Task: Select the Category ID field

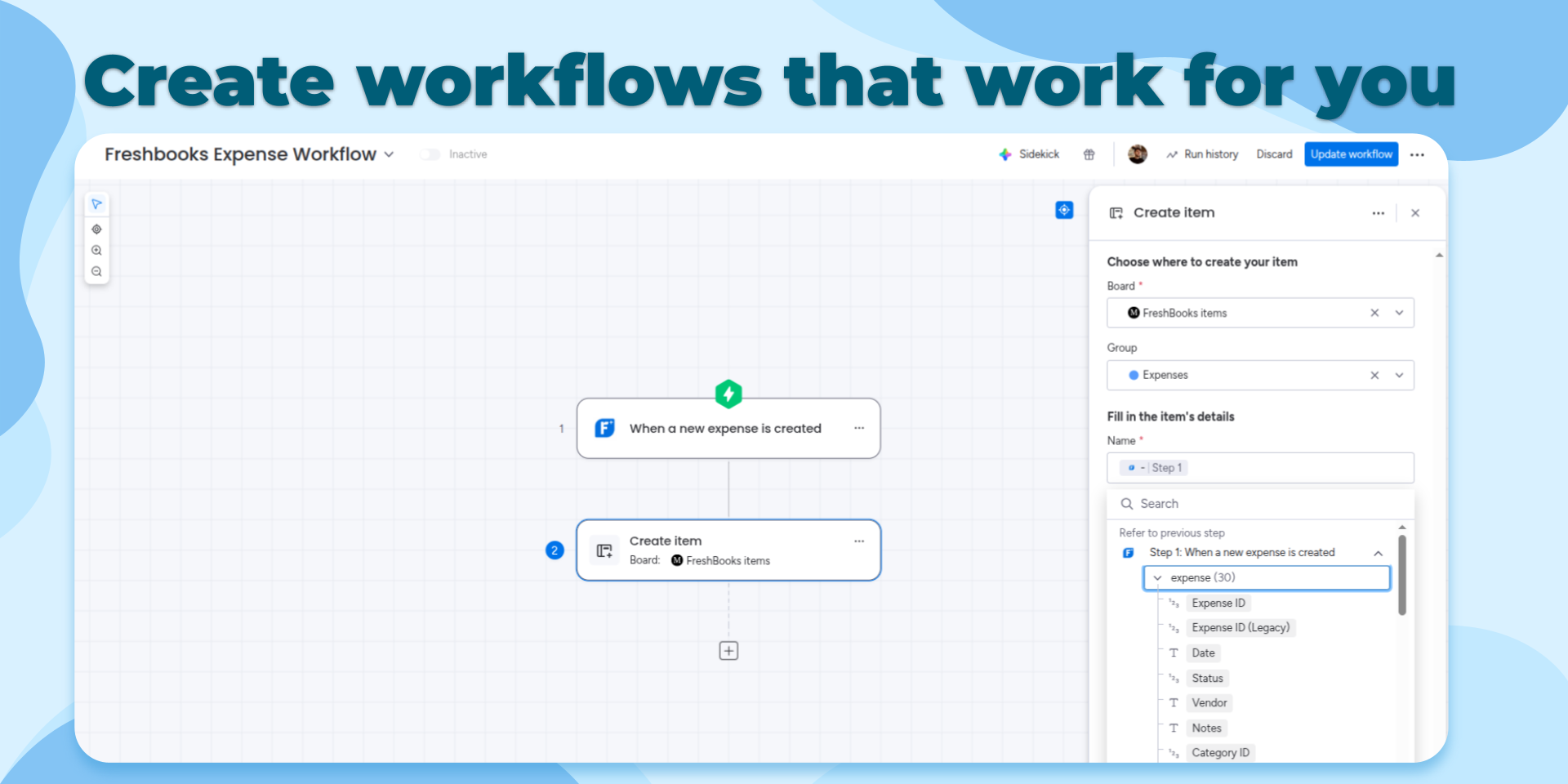Action: pyautogui.click(x=1220, y=753)
